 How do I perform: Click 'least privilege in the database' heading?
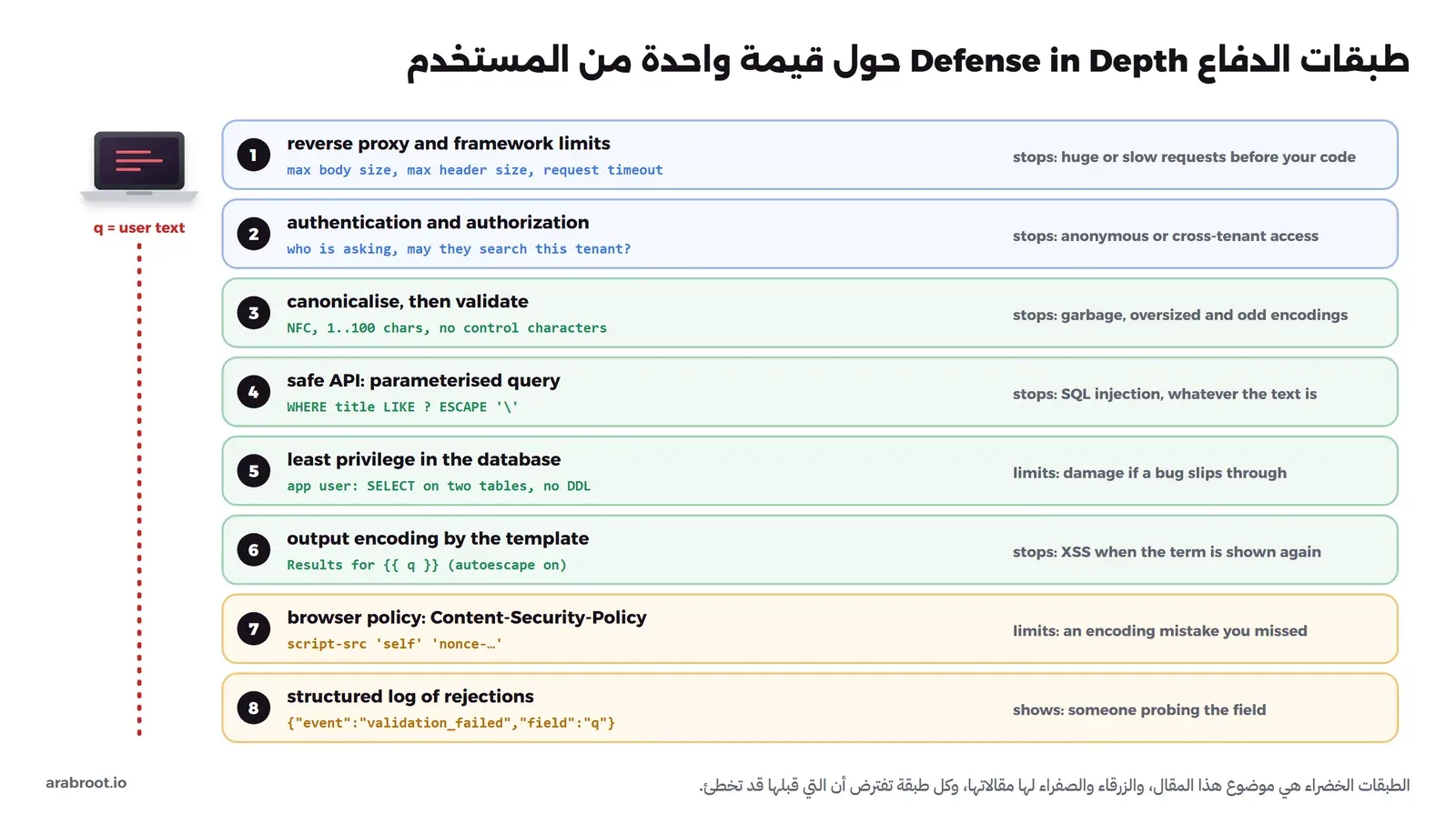coord(424,460)
